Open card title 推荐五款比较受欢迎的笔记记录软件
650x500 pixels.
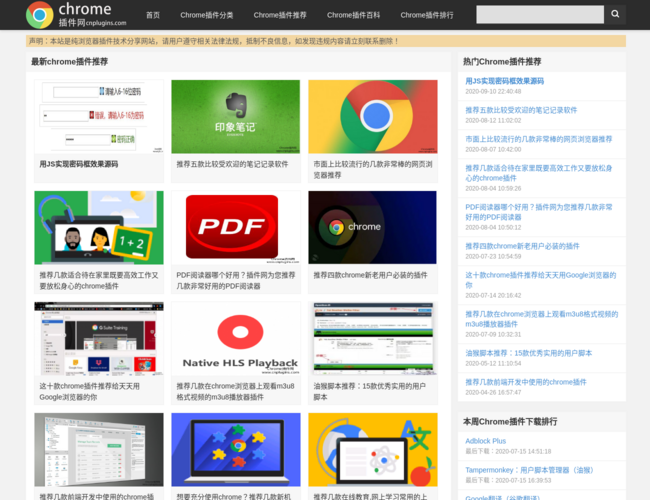pos(232,164)
